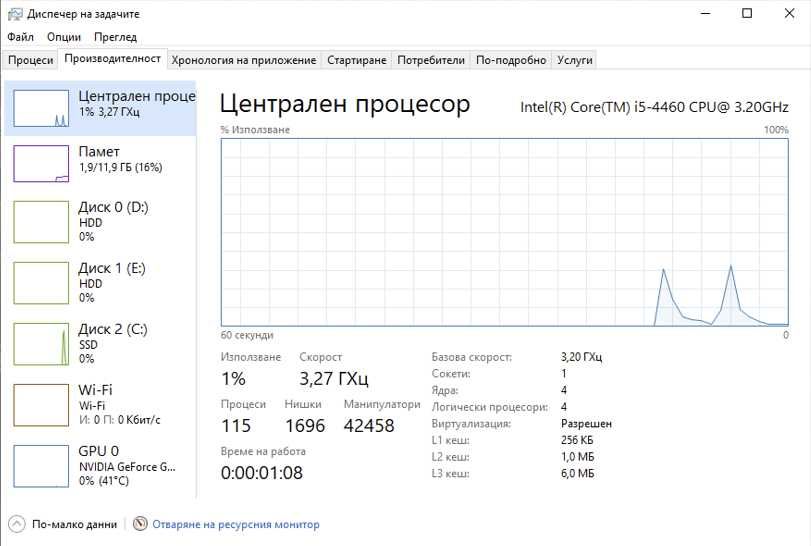
Task: Click the processes count 115
Action: tap(236, 426)
